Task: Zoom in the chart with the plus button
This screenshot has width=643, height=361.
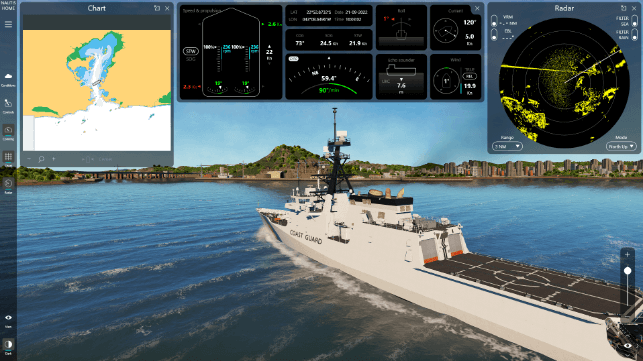Action: click(54, 159)
